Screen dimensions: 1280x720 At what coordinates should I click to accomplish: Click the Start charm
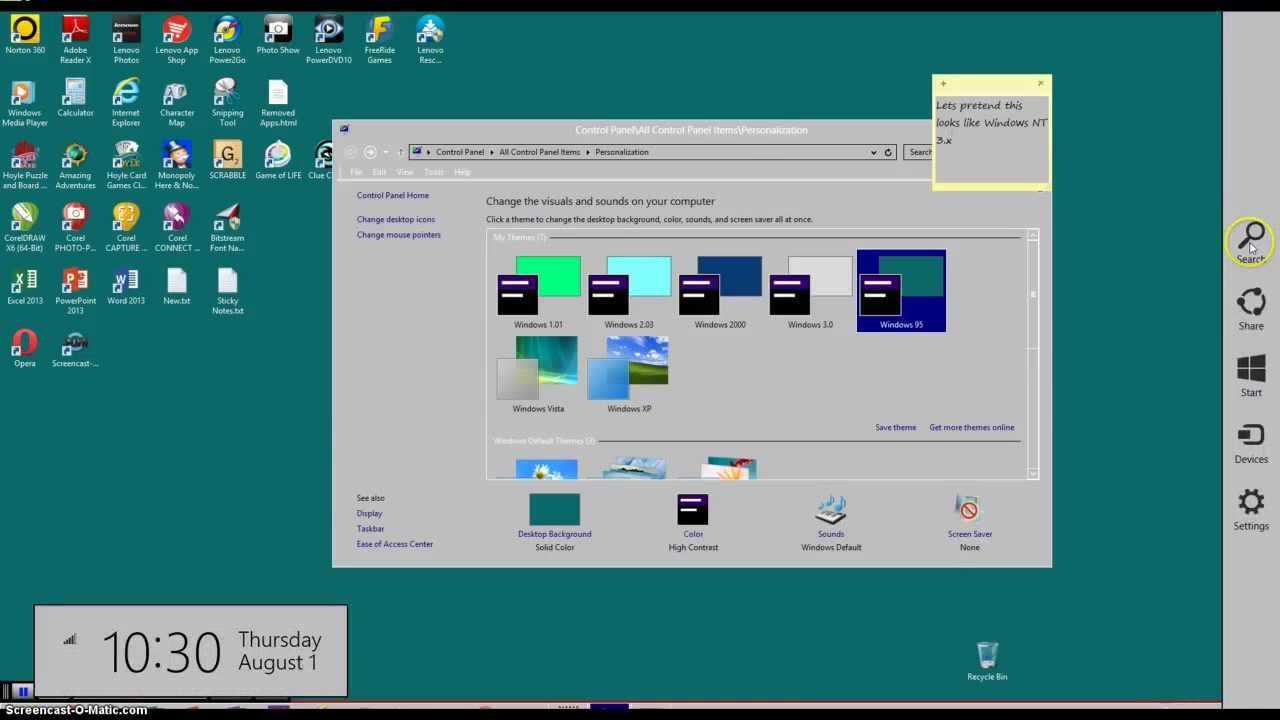tap(1251, 376)
